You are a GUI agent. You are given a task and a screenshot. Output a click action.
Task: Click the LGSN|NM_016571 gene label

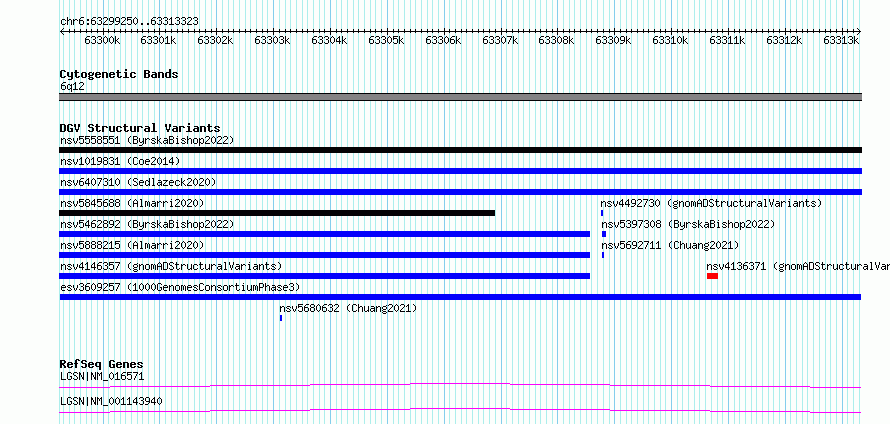[102, 376]
